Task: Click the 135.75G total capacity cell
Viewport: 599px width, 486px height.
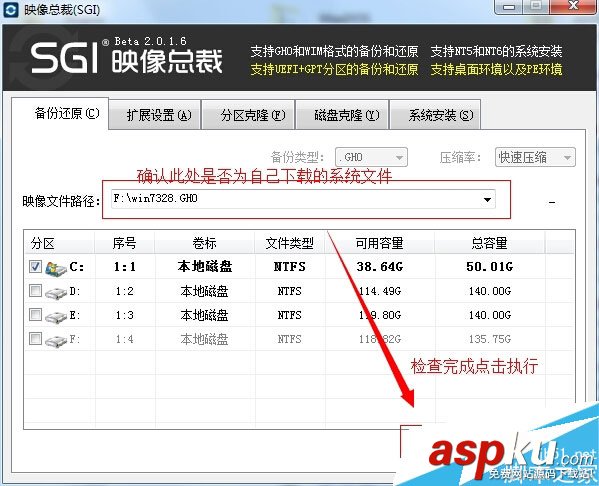Action: coord(490,339)
